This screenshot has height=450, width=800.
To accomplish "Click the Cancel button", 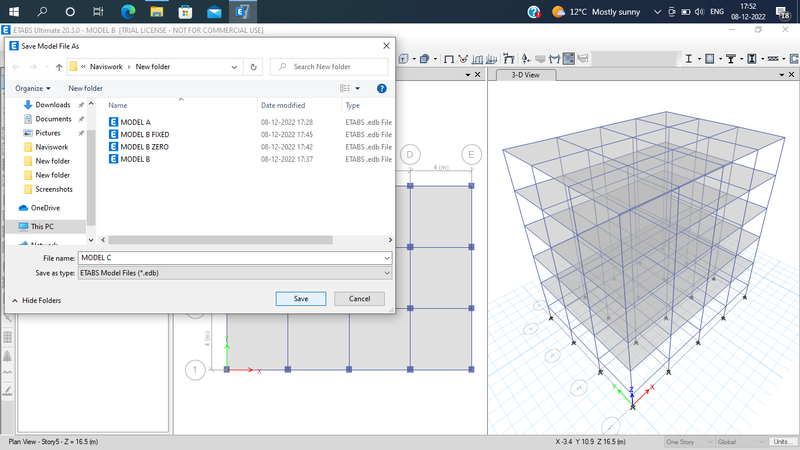I will pos(359,298).
